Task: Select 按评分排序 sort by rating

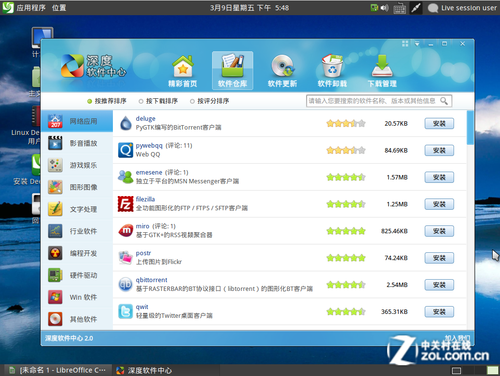Action: 210,101
